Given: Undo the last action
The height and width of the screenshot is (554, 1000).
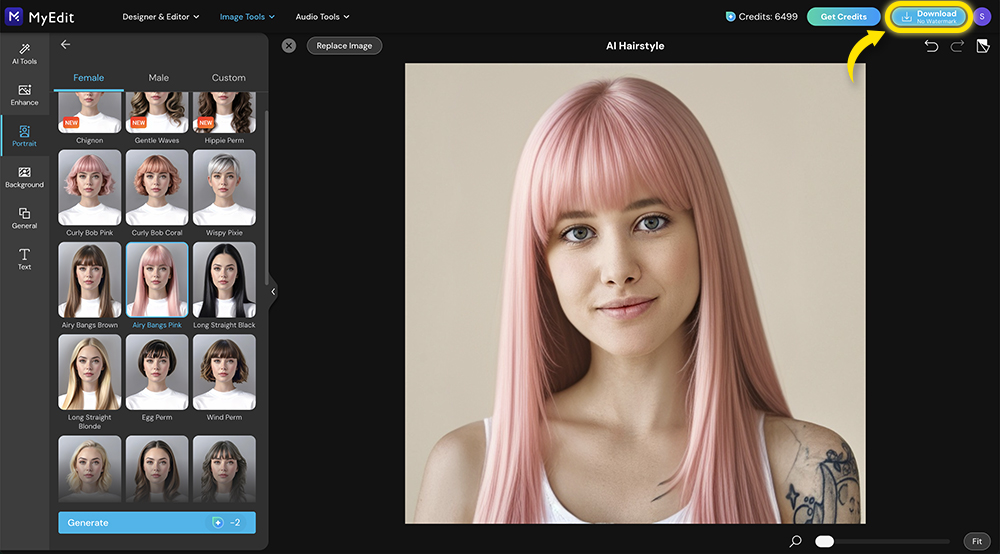Looking at the screenshot, I should [x=931, y=46].
